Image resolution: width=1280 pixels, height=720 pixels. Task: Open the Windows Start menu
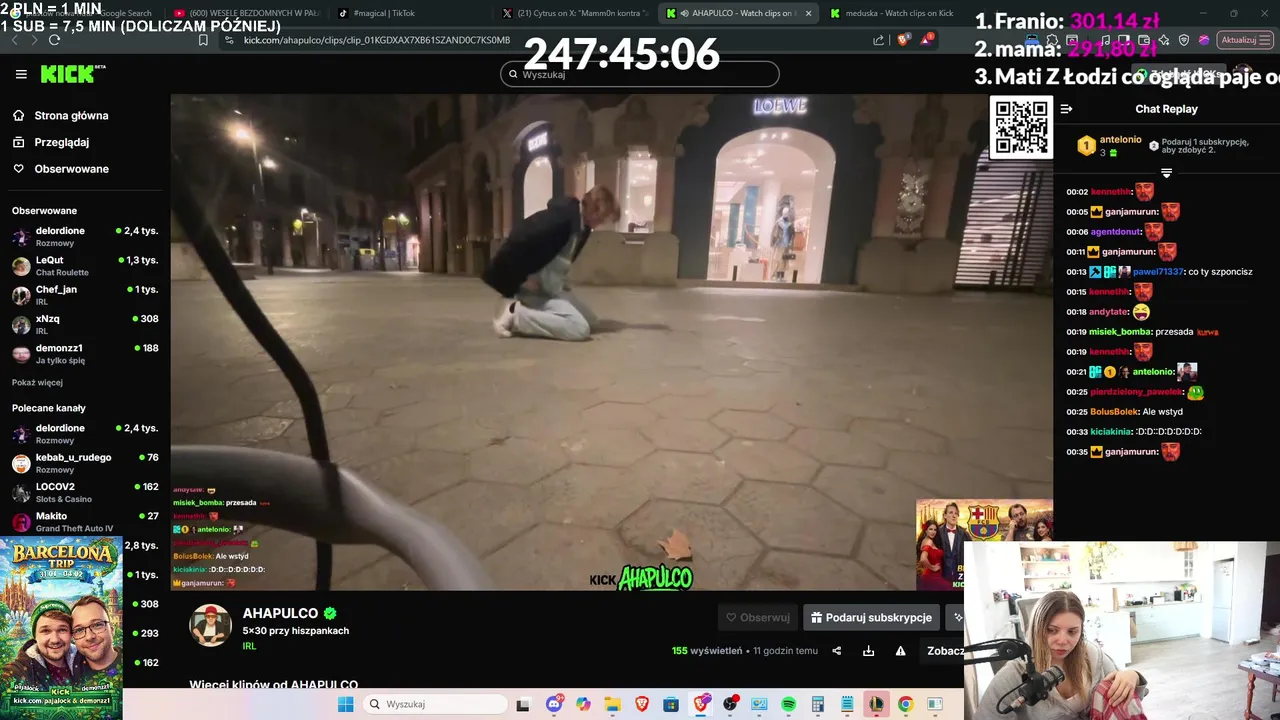coord(345,704)
